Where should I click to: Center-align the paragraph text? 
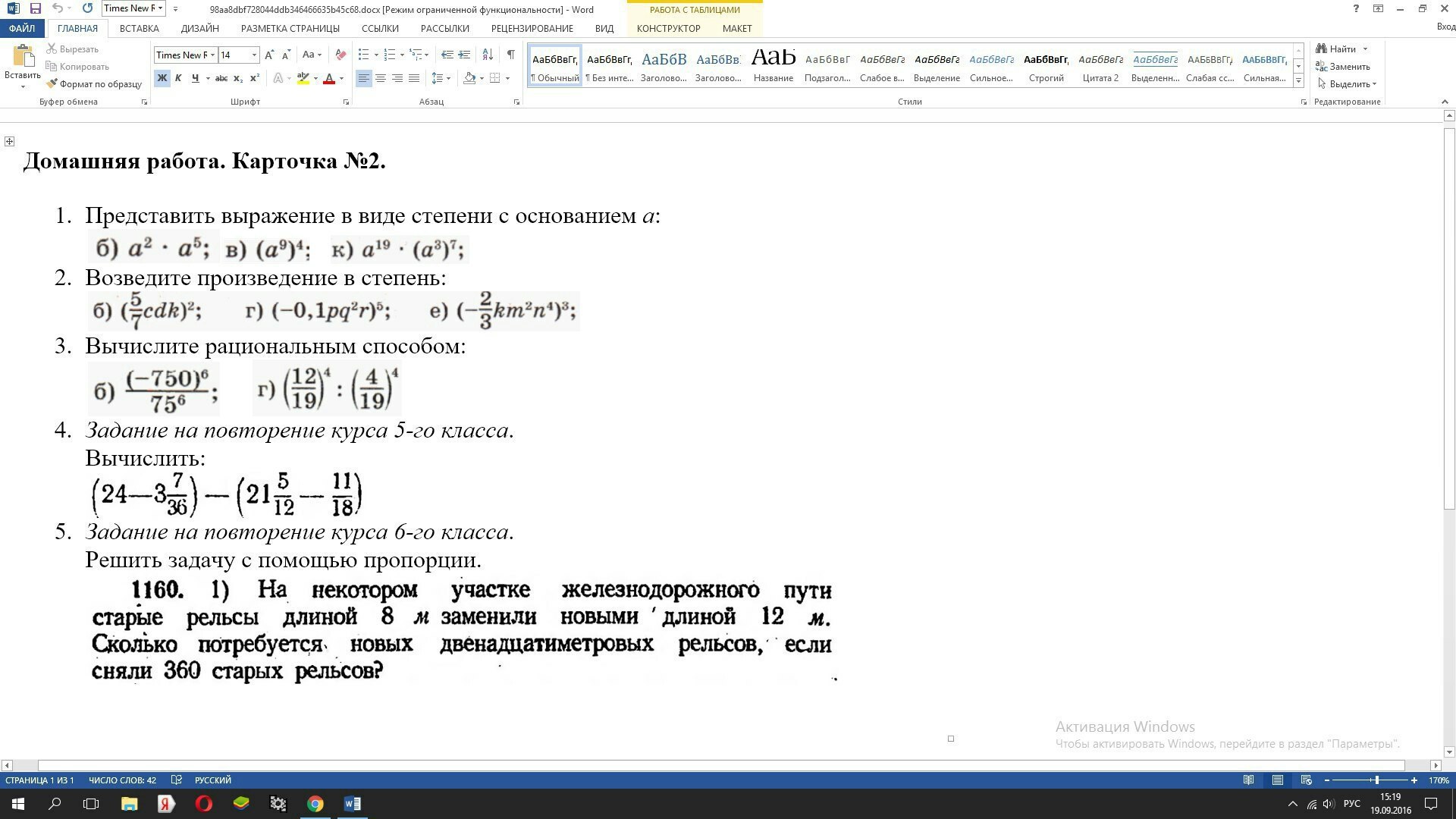pyautogui.click(x=381, y=78)
